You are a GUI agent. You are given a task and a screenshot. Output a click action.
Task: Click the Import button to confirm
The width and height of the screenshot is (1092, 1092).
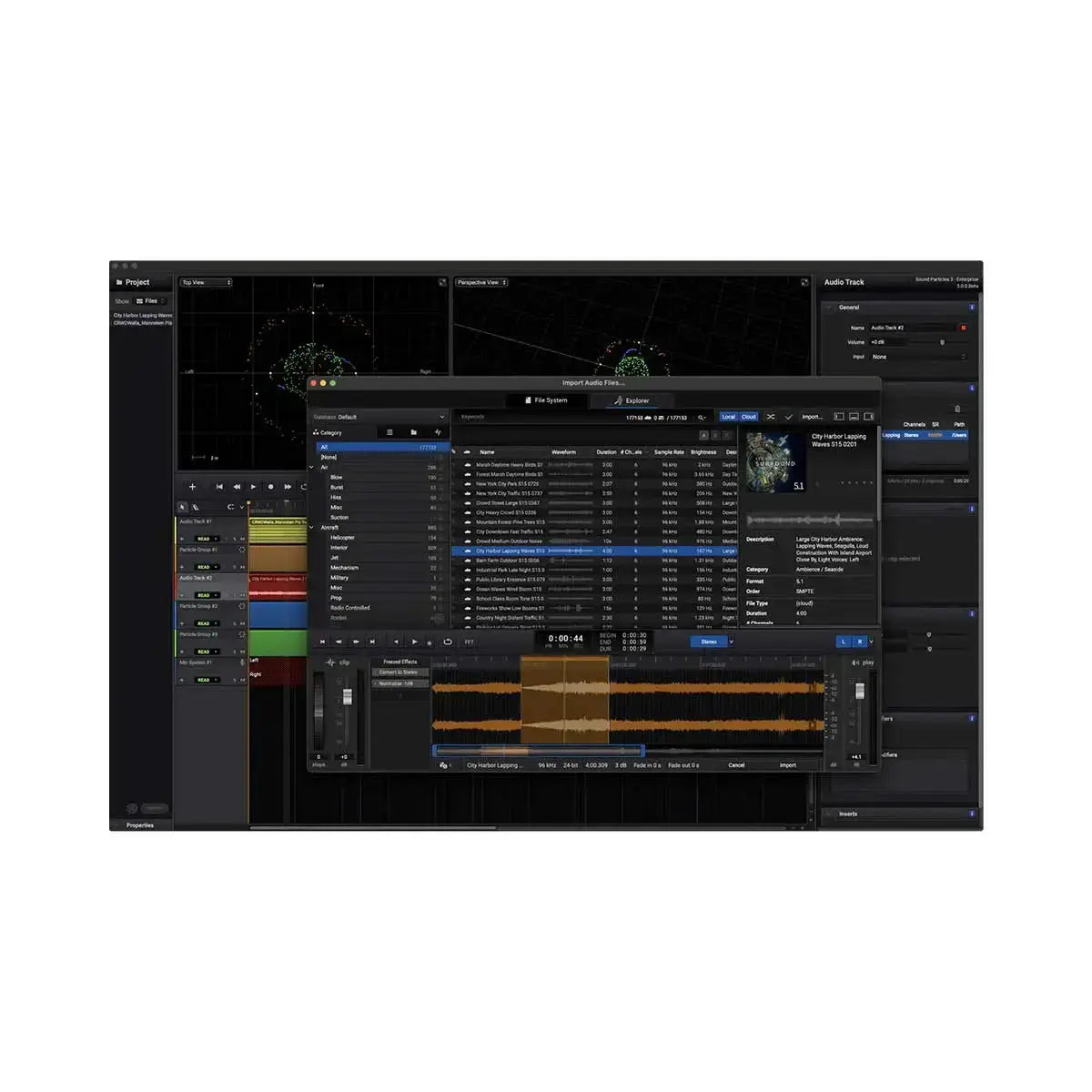tap(786, 765)
